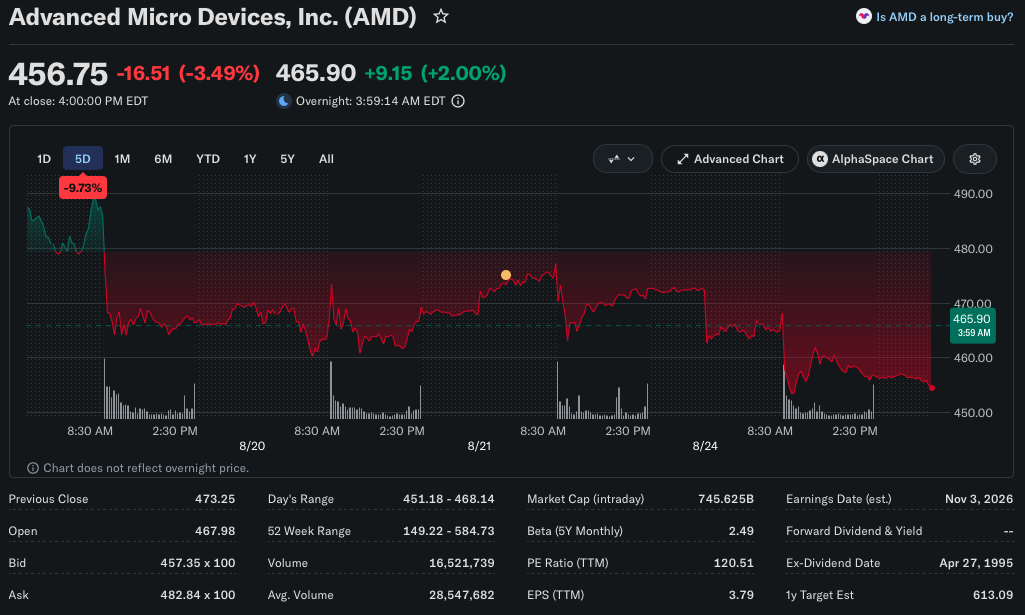This screenshot has width=1025, height=615.
Task: Switch chart to 5Y range
Action: tap(287, 159)
